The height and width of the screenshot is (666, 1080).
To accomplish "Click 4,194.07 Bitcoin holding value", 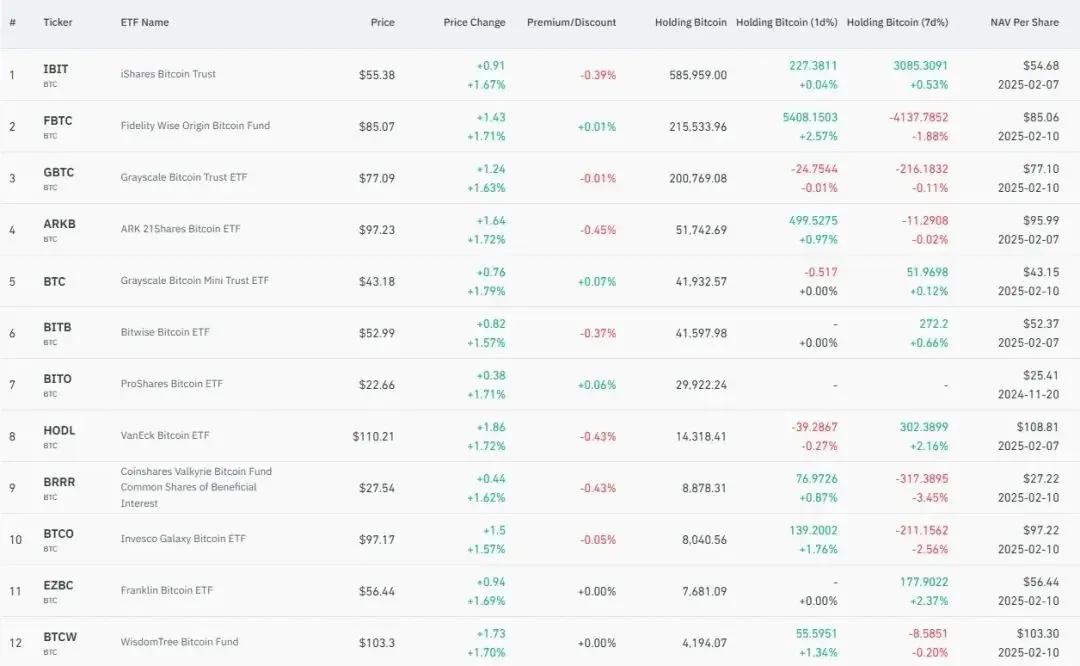I will pos(704,643).
